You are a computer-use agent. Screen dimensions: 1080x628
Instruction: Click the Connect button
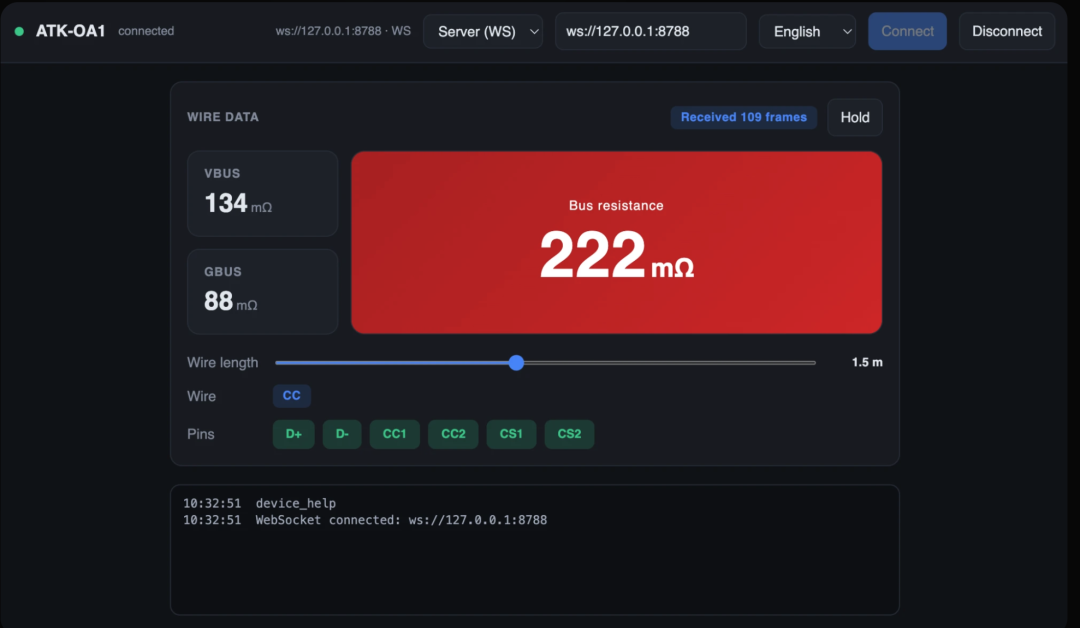click(907, 32)
